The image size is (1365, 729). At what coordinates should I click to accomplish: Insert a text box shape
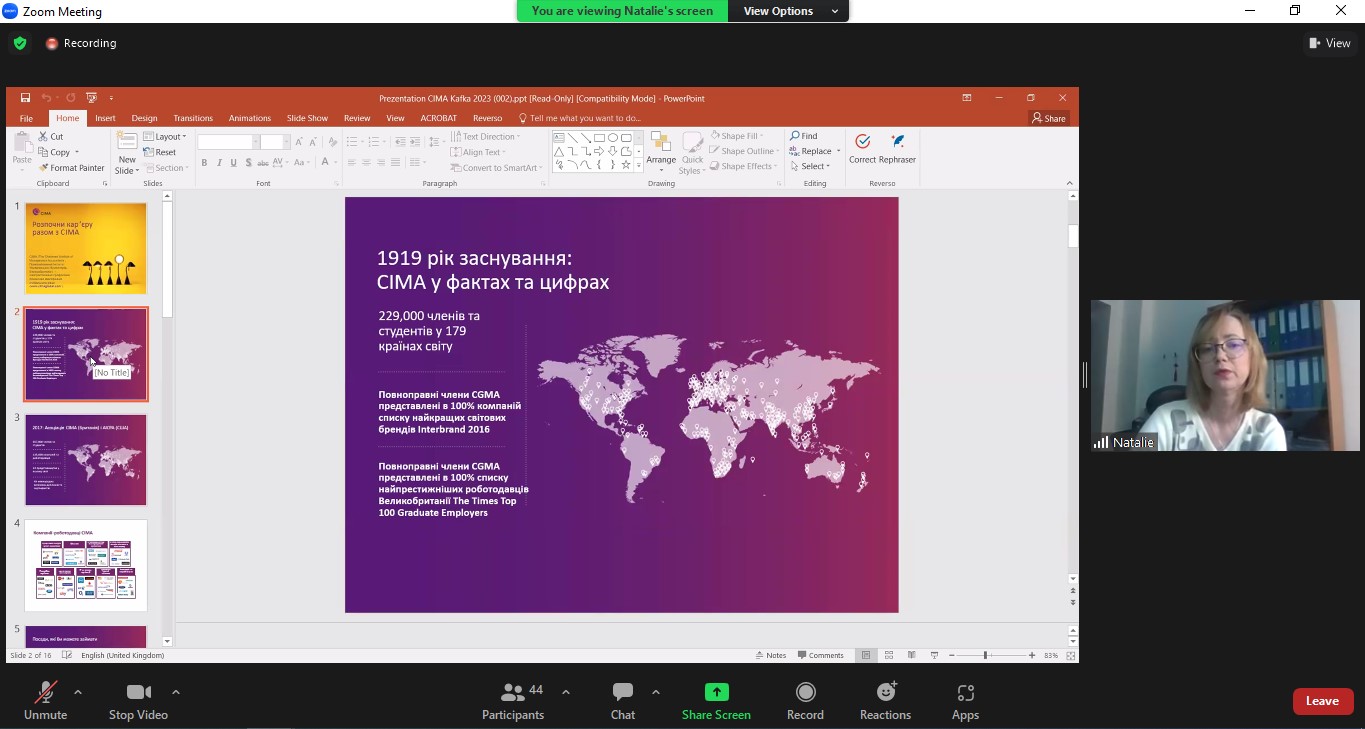(x=559, y=138)
